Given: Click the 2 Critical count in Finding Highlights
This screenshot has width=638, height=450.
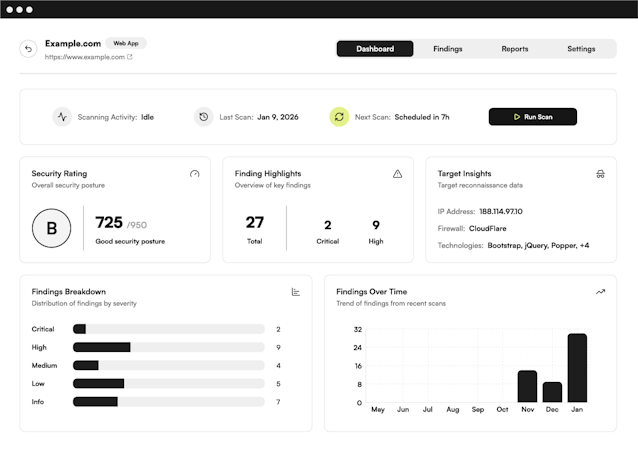Looking at the screenshot, I should (x=328, y=225).
